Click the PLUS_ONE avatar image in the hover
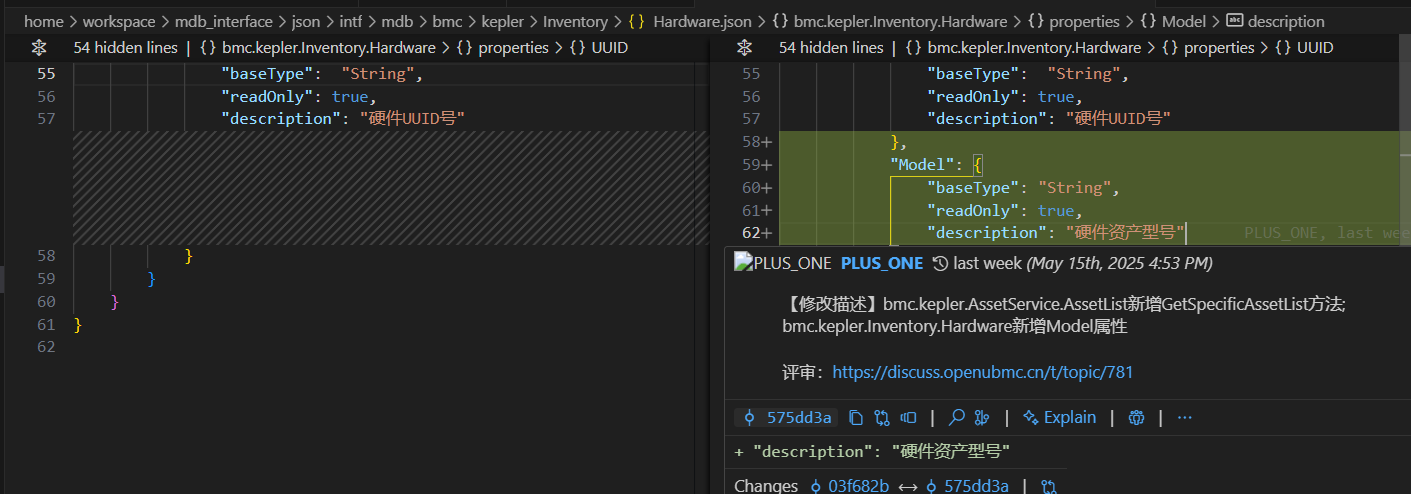Screen dimensions: 1411x494 click(x=783, y=263)
